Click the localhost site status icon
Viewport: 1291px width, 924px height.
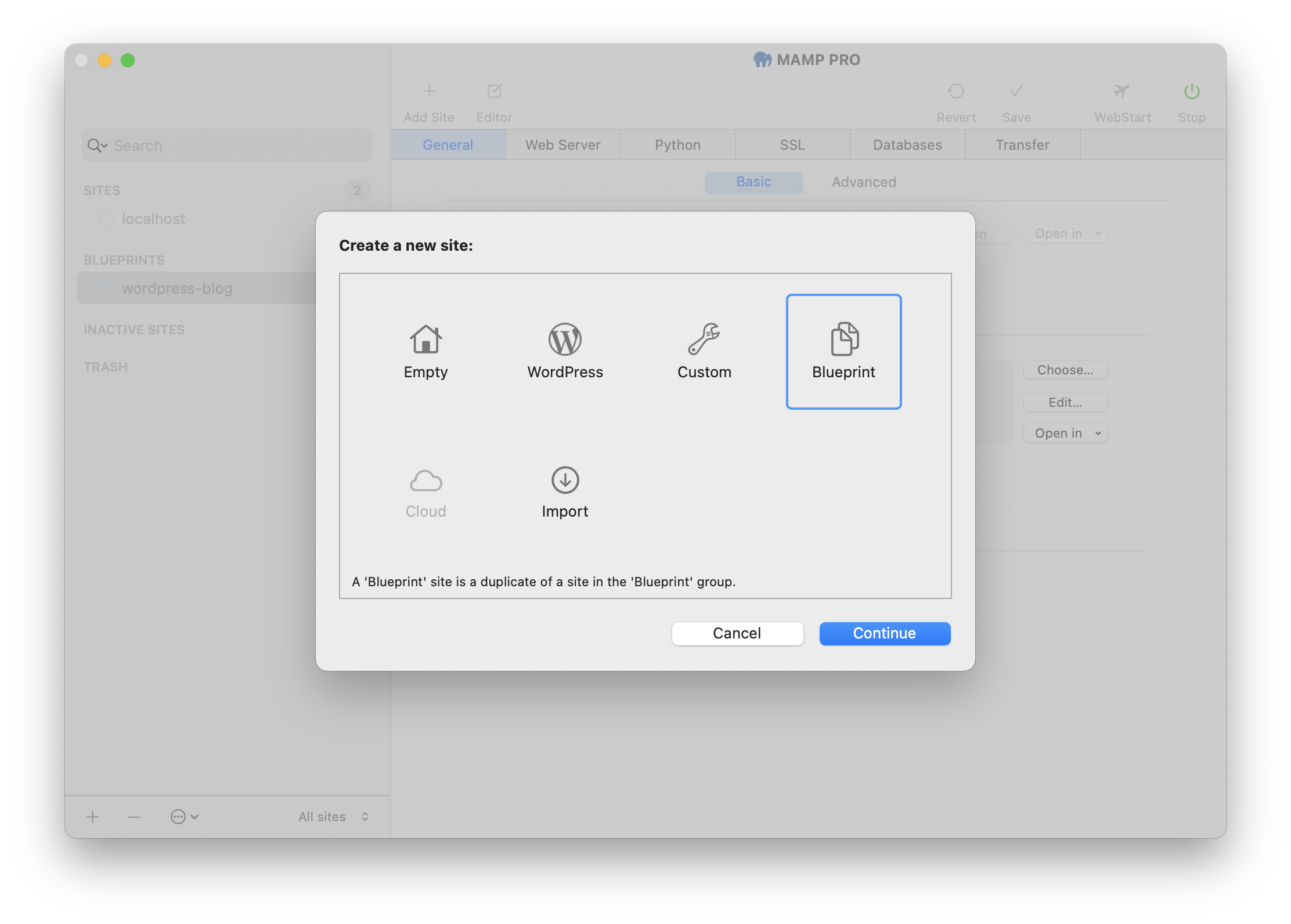105,219
